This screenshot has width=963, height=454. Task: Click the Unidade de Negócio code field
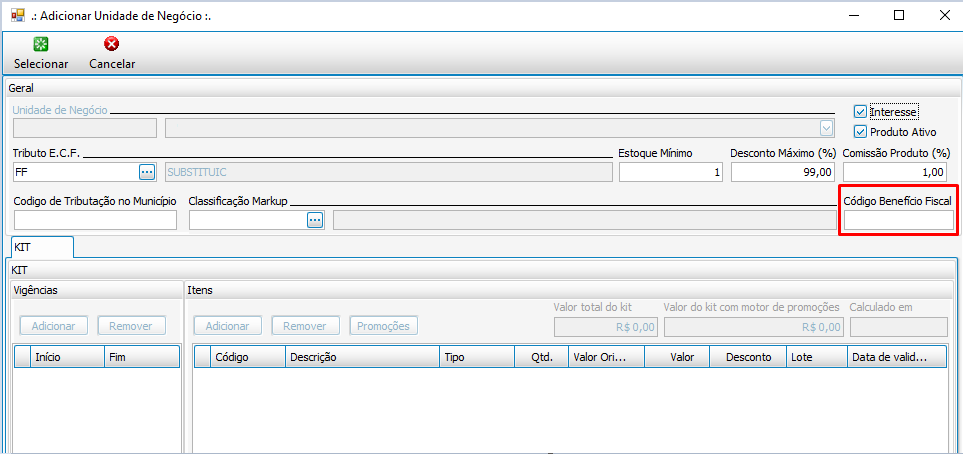click(x=85, y=128)
